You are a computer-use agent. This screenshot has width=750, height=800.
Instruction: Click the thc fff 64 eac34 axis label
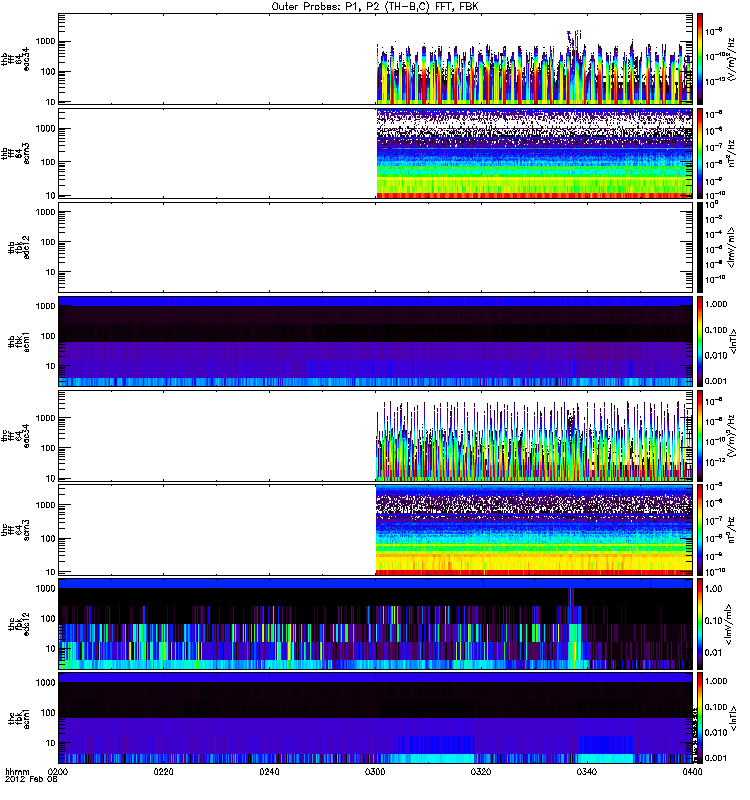coord(15,436)
